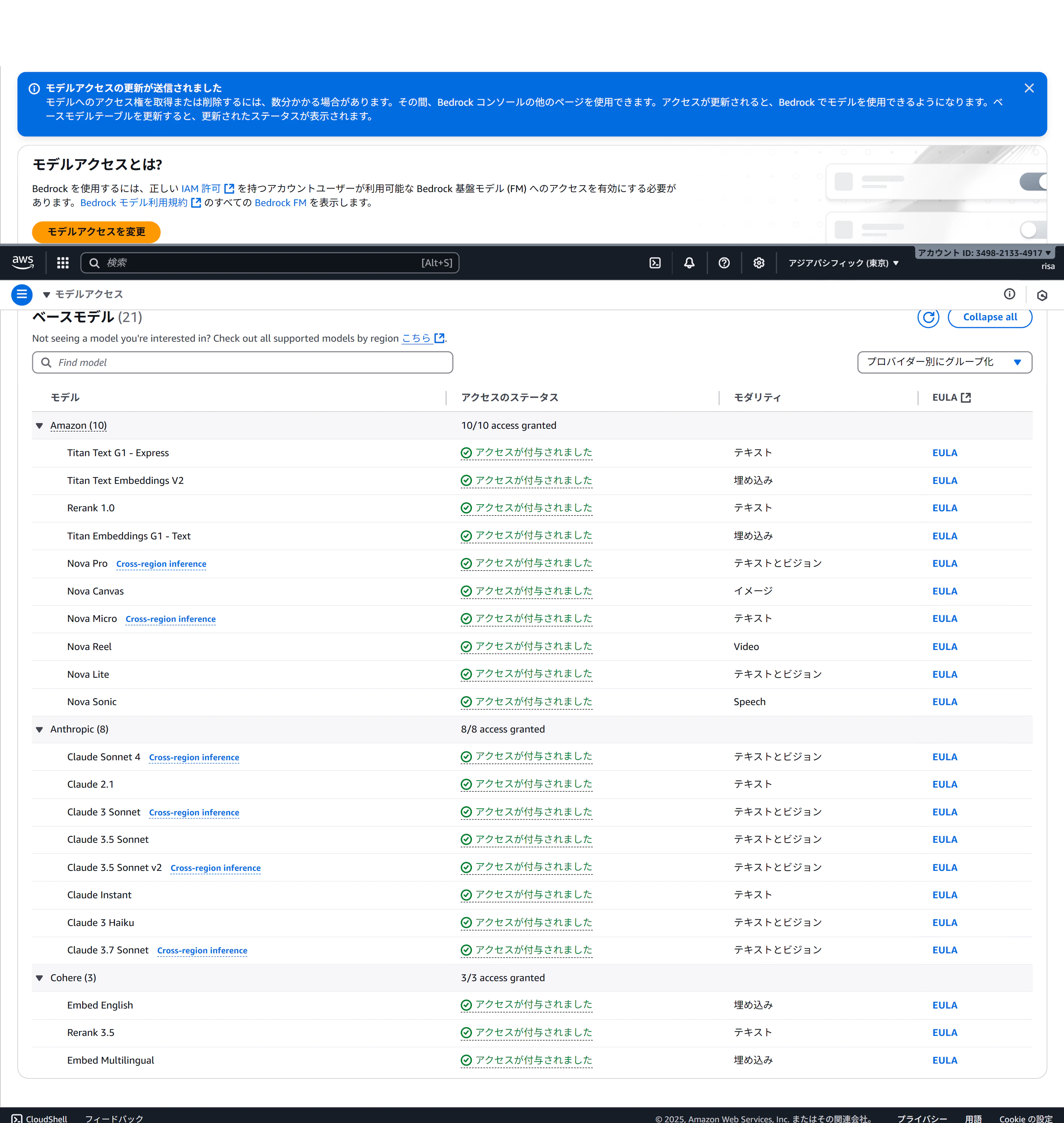Click the magnifier icon in Find model field
The width and height of the screenshot is (1064, 1123).
click(46, 362)
